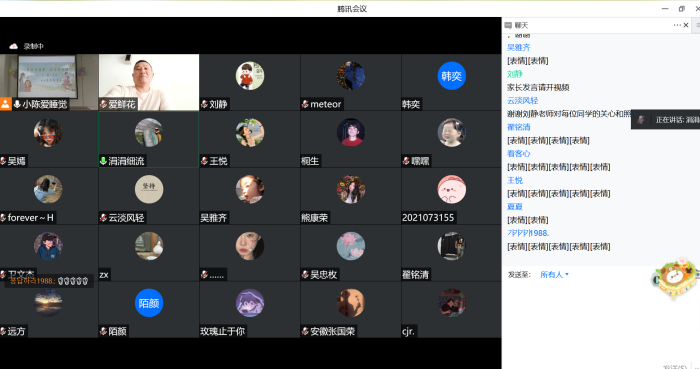
Task: Click the green active microphone icon of 涓涓细流
Action: [103, 161]
